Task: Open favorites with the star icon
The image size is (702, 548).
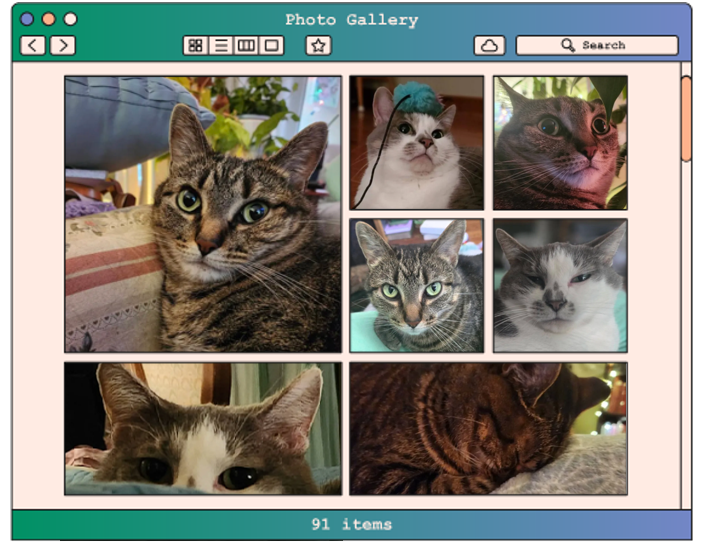Action: (x=318, y=45)
